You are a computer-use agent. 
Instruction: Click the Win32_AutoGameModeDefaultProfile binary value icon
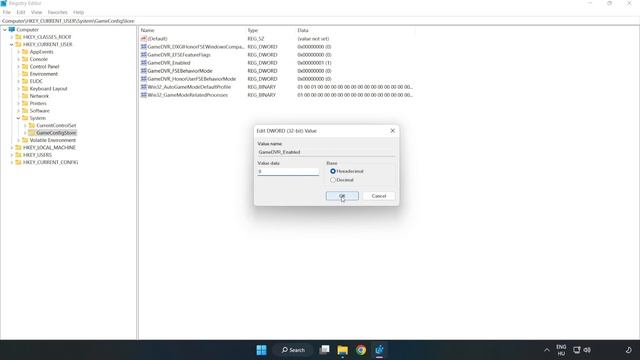pyautogui.click(x=144, y=87)
